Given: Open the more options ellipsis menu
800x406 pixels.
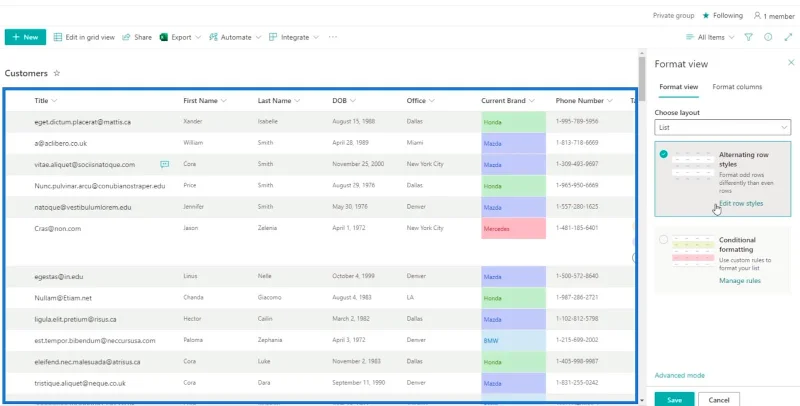Looking at the screenshot, I should pyautogui.click(x=333, y=37).
